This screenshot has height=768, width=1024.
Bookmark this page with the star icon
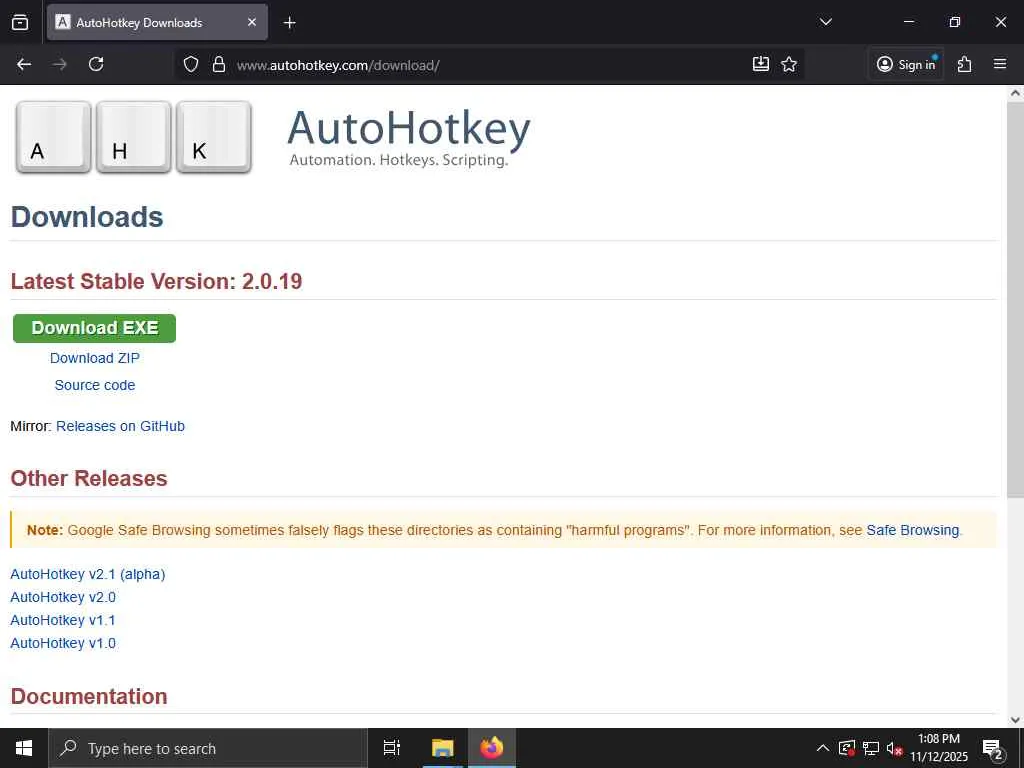789,64
